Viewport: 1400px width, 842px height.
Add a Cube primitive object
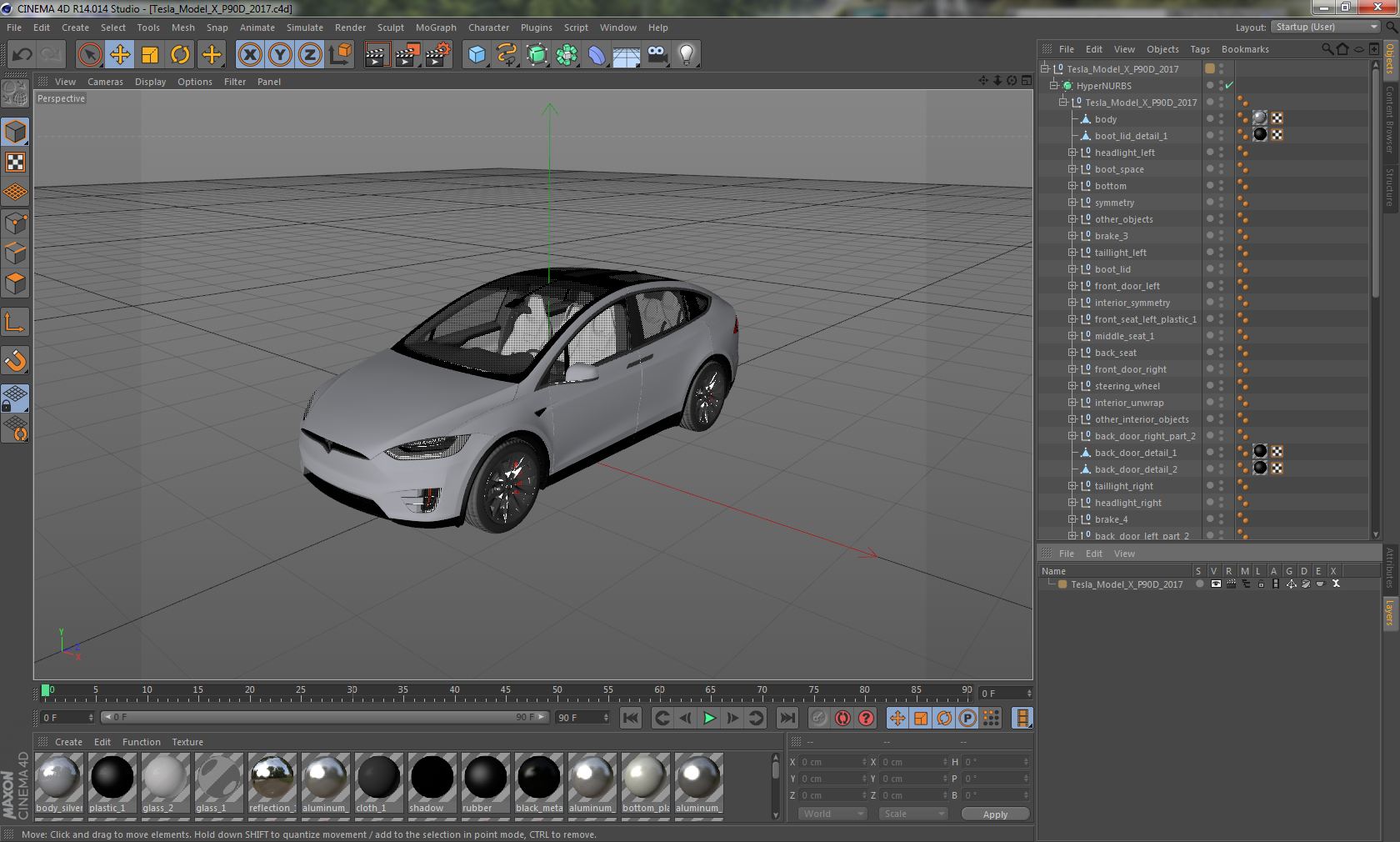coord(477,55)
